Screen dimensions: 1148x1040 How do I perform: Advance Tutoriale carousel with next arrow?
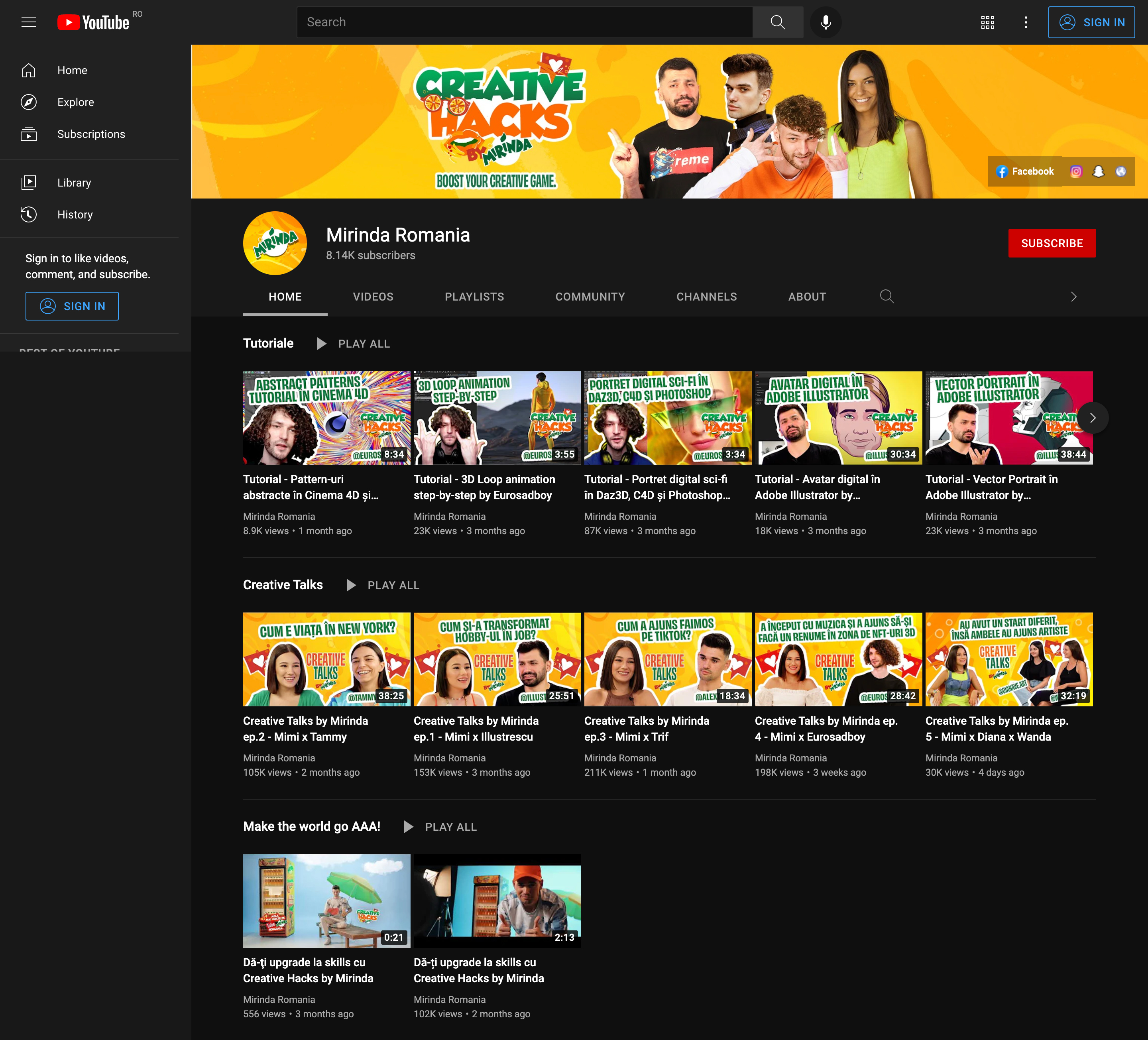(1092, 417)
